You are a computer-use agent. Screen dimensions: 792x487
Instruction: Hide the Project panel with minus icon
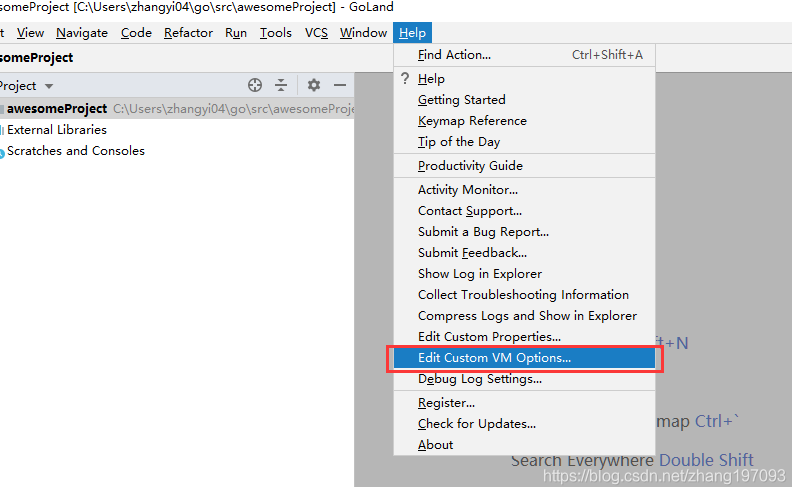click(x=340, y=85)
